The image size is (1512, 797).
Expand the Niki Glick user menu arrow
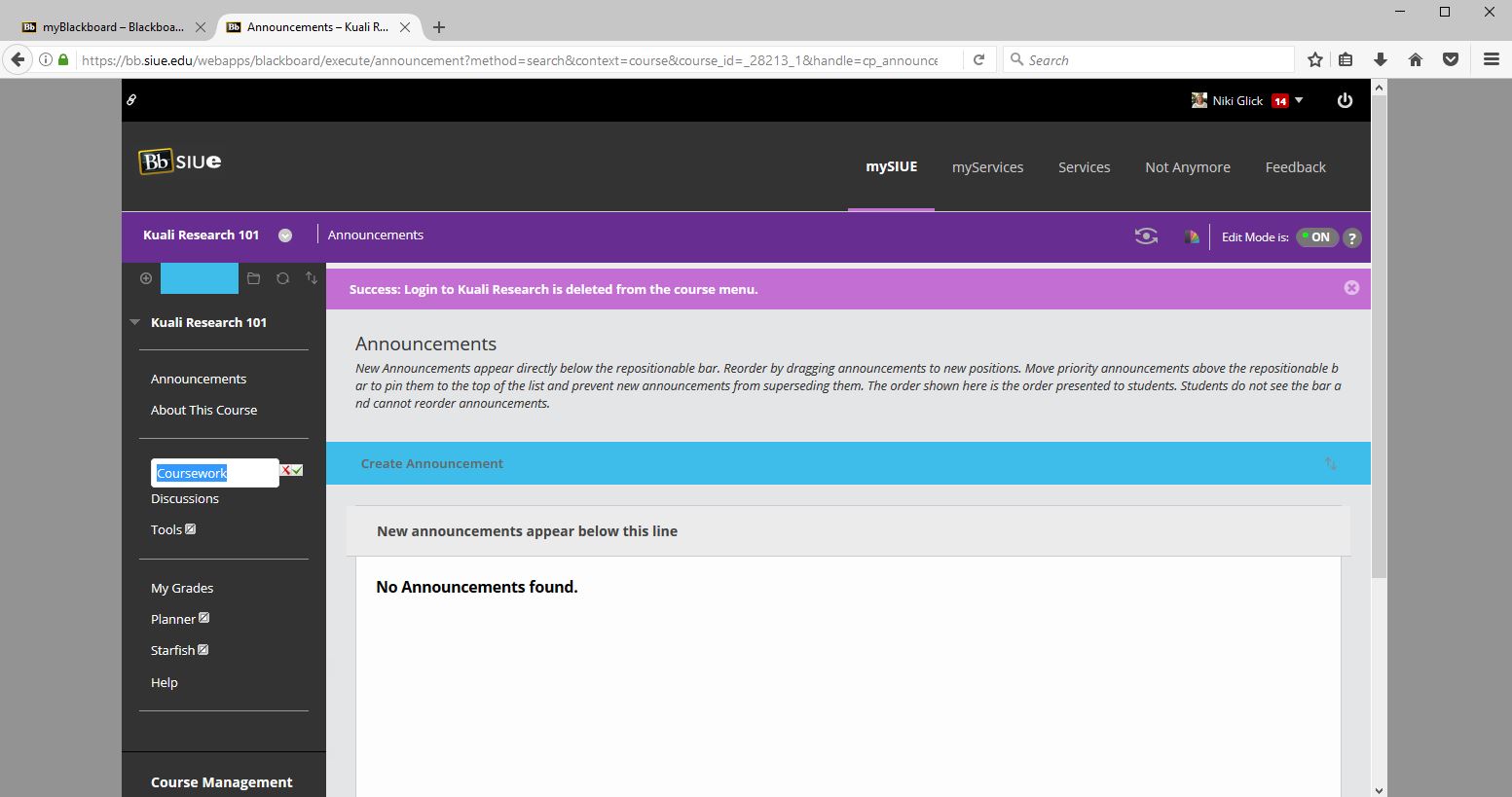1299,100
